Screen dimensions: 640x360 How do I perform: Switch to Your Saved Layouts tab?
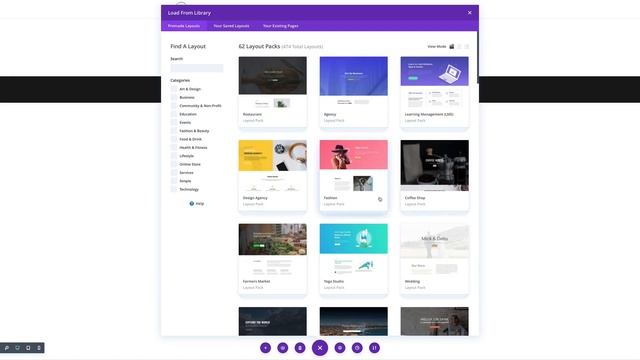(231, 26)
